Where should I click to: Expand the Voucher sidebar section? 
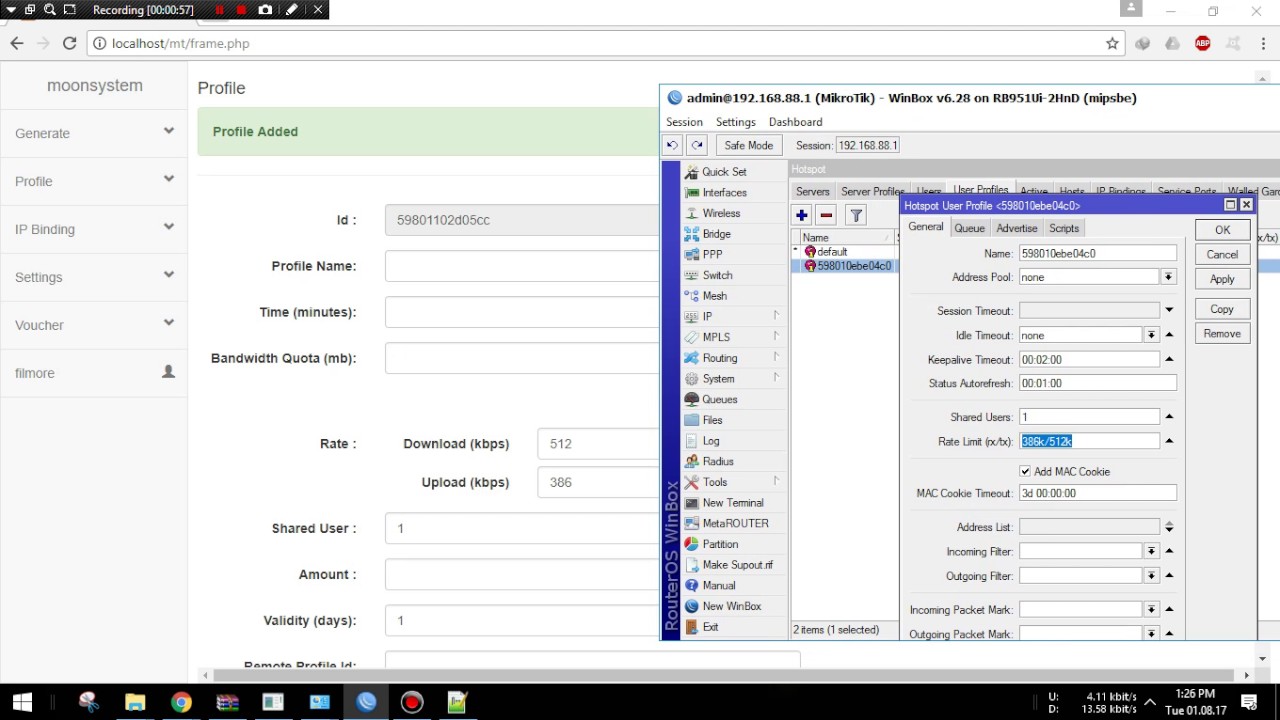[94, 325]
